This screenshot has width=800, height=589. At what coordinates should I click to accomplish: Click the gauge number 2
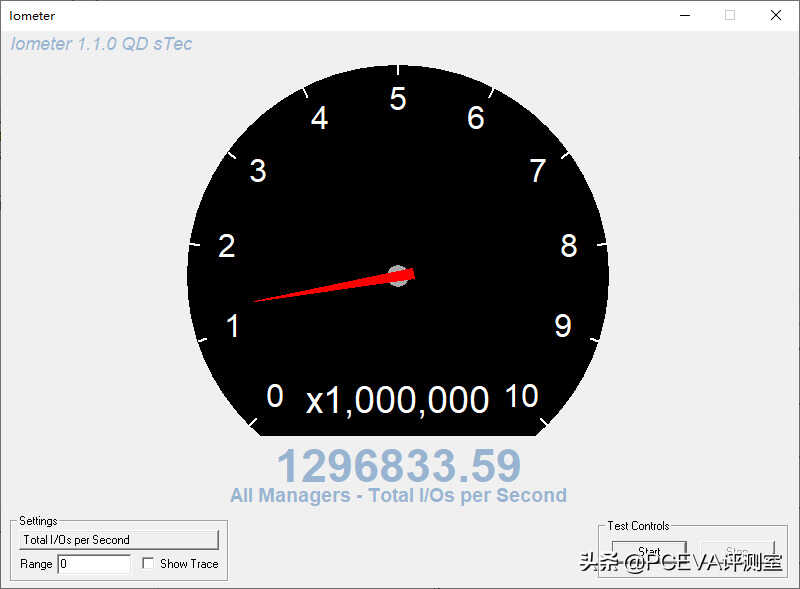point(227,246)
